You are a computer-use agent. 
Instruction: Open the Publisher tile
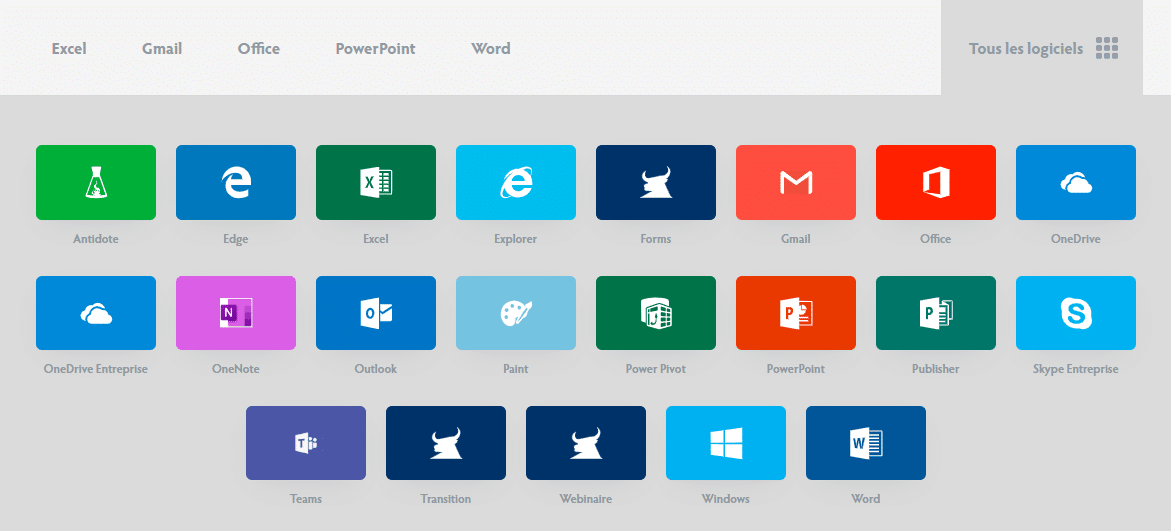[x=936, y=313]
